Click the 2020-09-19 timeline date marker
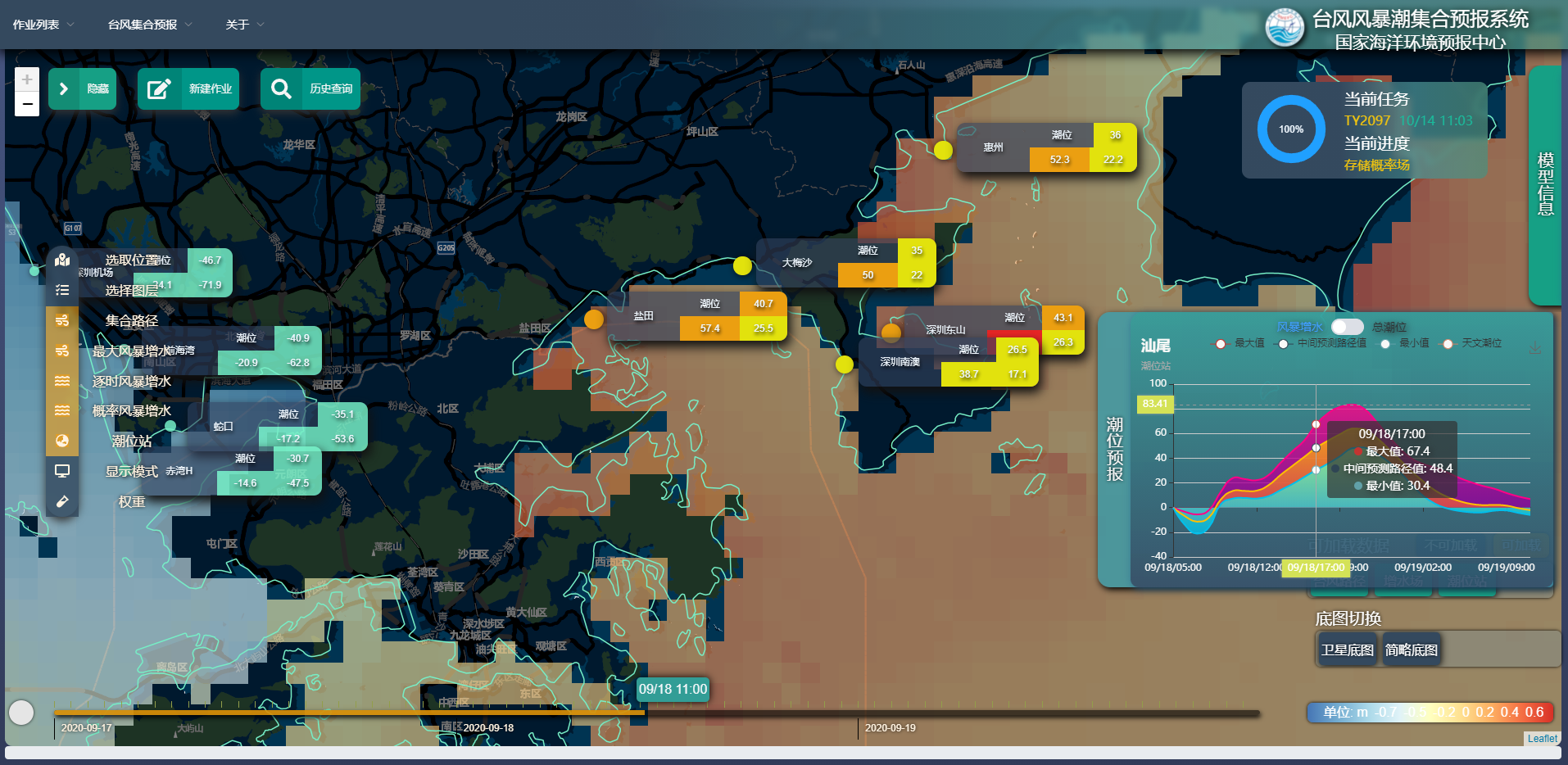 click(x=890, y=727)
